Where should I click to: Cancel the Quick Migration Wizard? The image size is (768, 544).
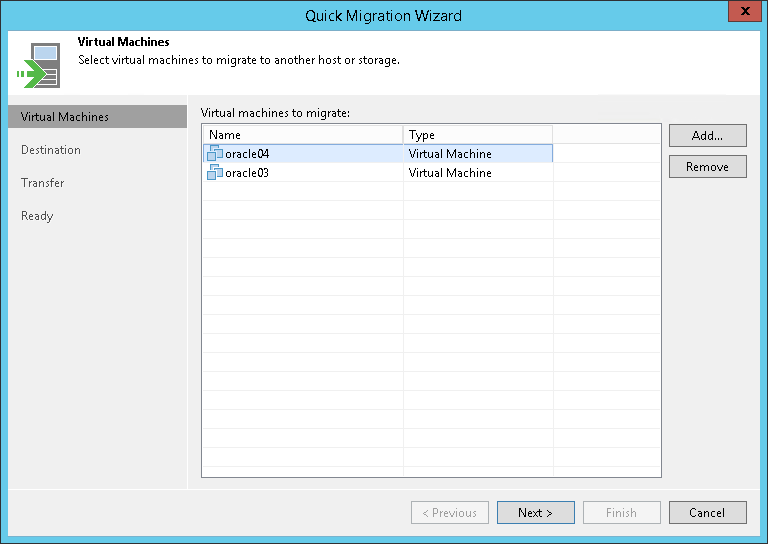(x=708, y=513)
